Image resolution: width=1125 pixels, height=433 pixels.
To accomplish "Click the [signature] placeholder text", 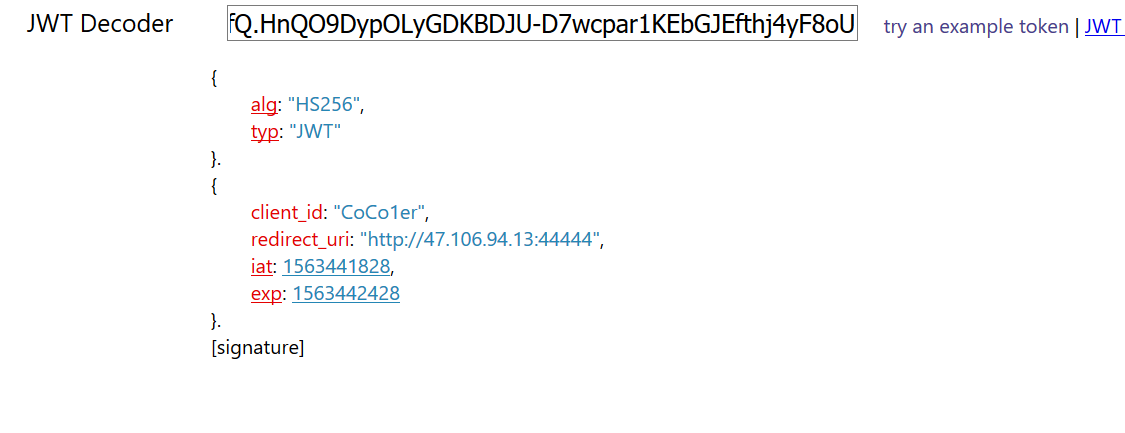I will pyautogui.click(x=258, y=348).
